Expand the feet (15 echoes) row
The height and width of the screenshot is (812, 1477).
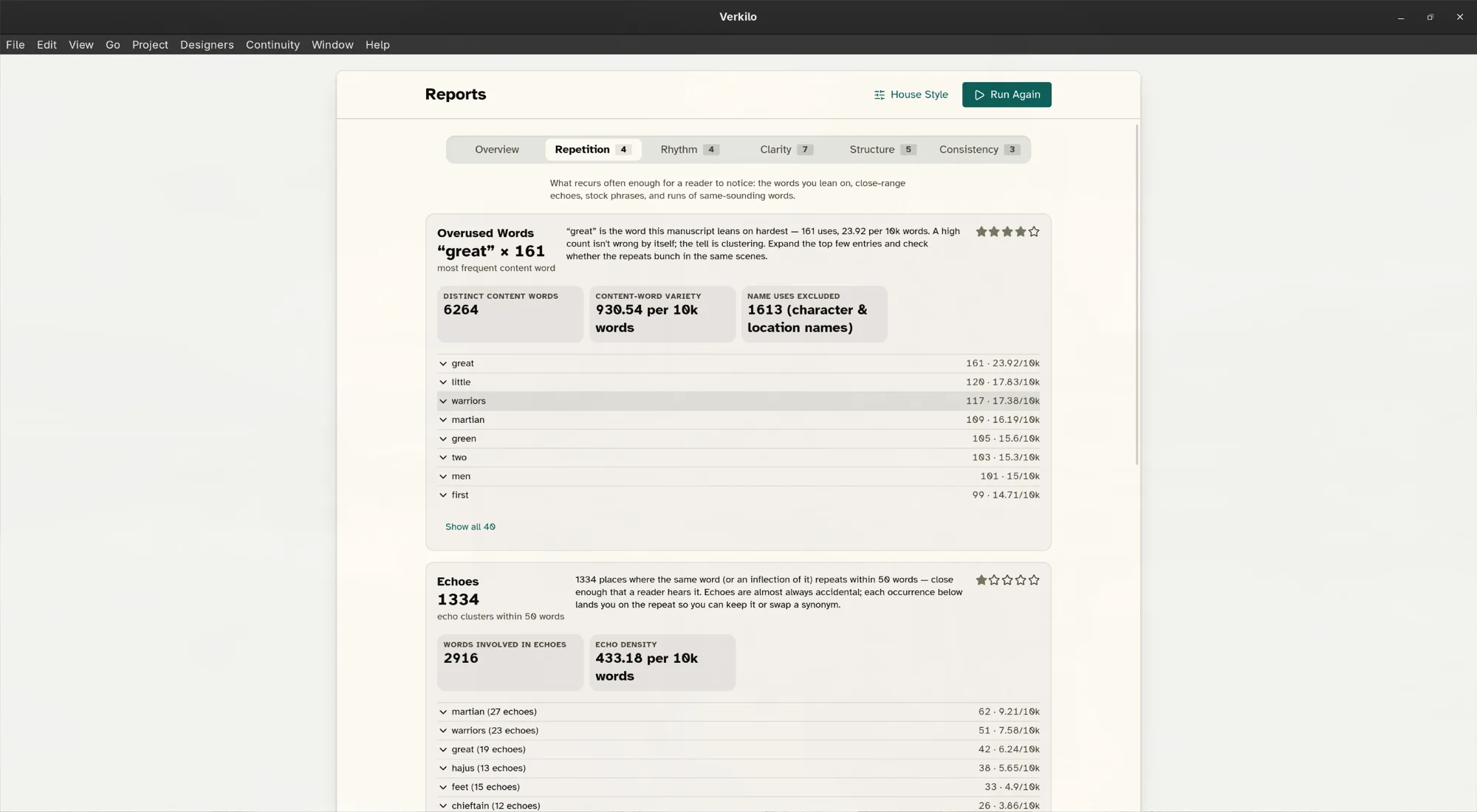(738, 787)
